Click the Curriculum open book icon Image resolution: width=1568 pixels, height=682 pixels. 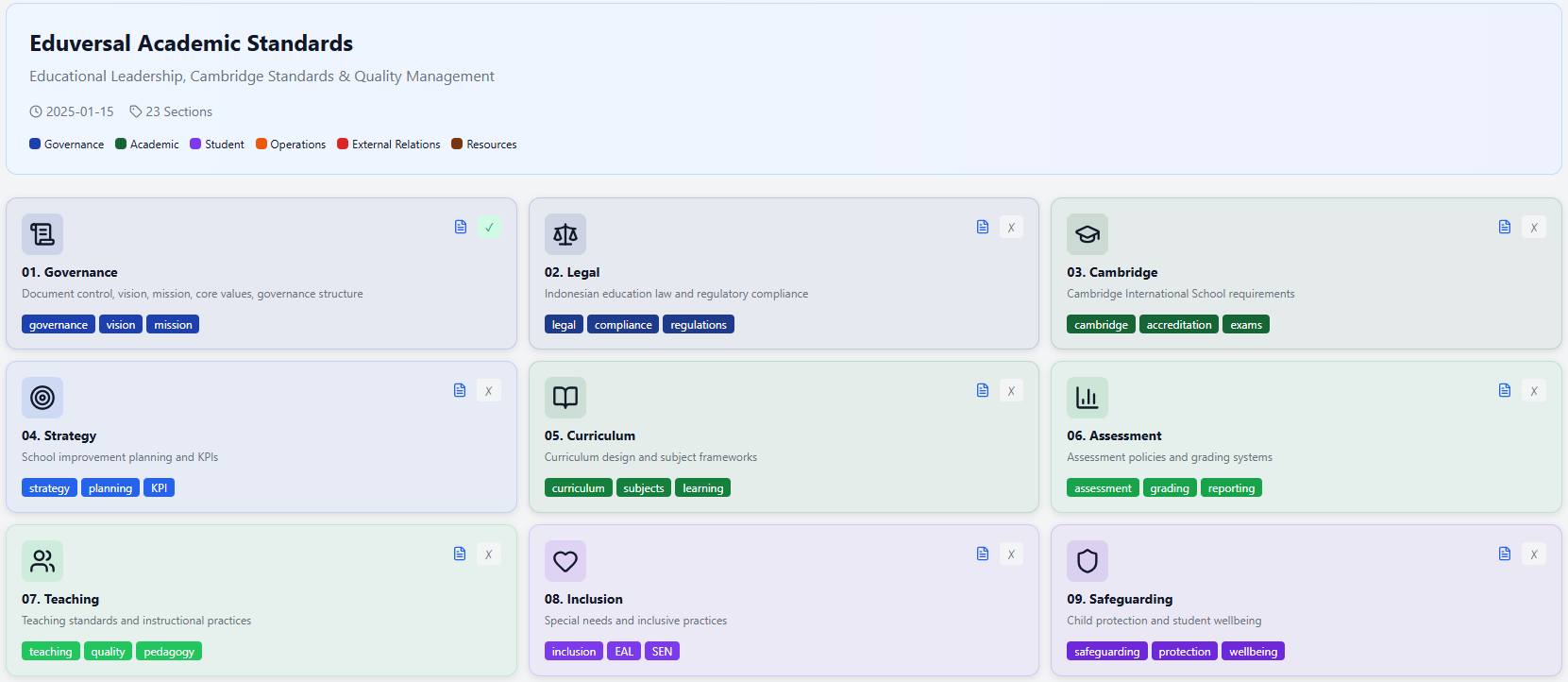[x=565, y=398]
